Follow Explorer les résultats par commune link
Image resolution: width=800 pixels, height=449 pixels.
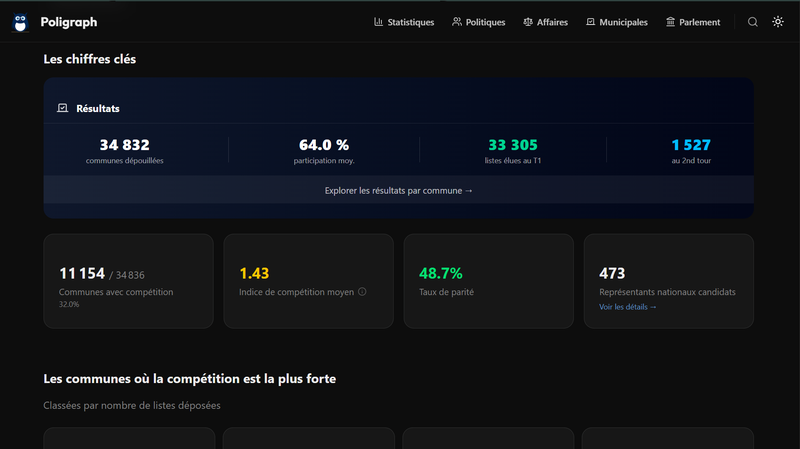(399, 190)
